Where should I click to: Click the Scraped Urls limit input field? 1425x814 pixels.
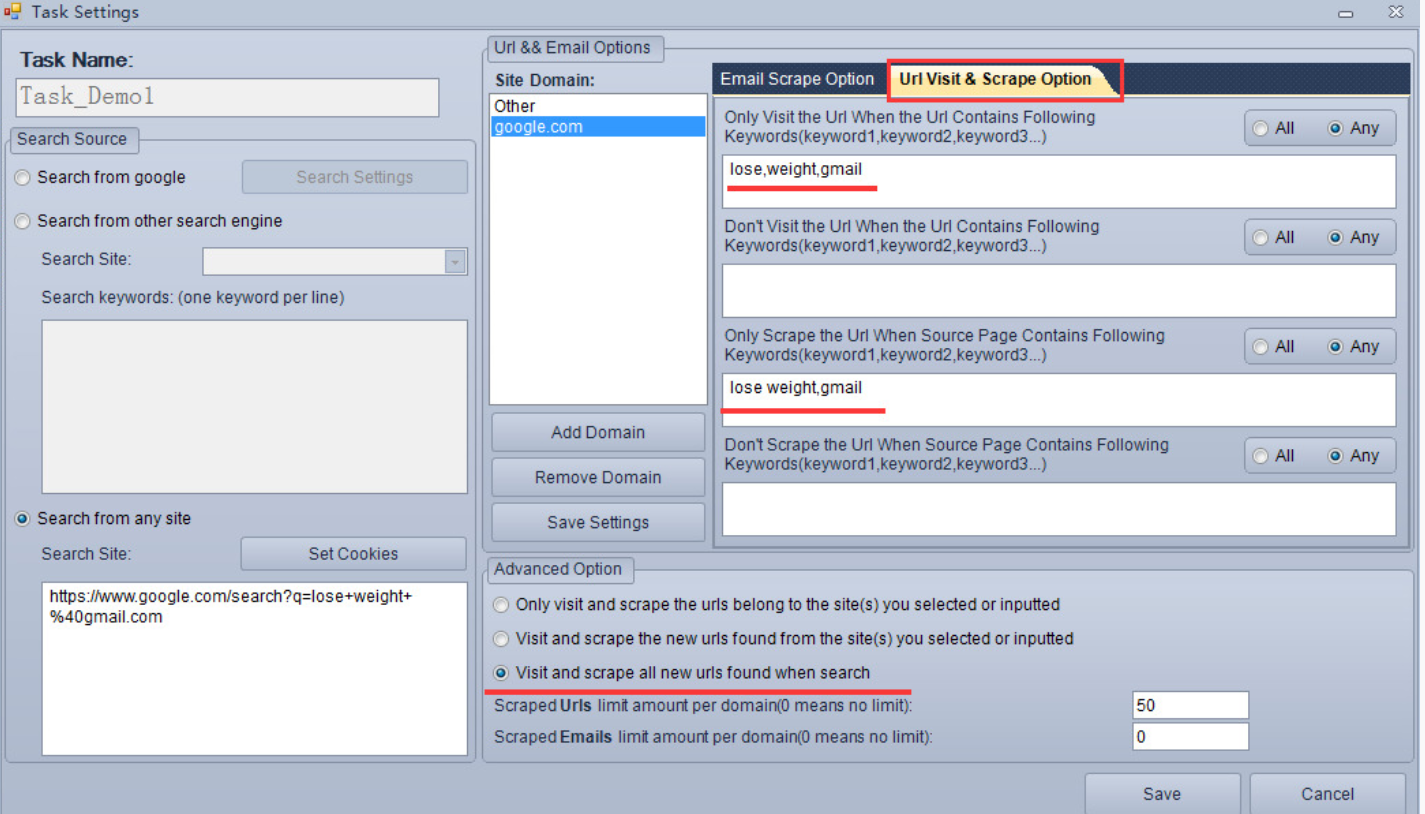[1190, 706]
